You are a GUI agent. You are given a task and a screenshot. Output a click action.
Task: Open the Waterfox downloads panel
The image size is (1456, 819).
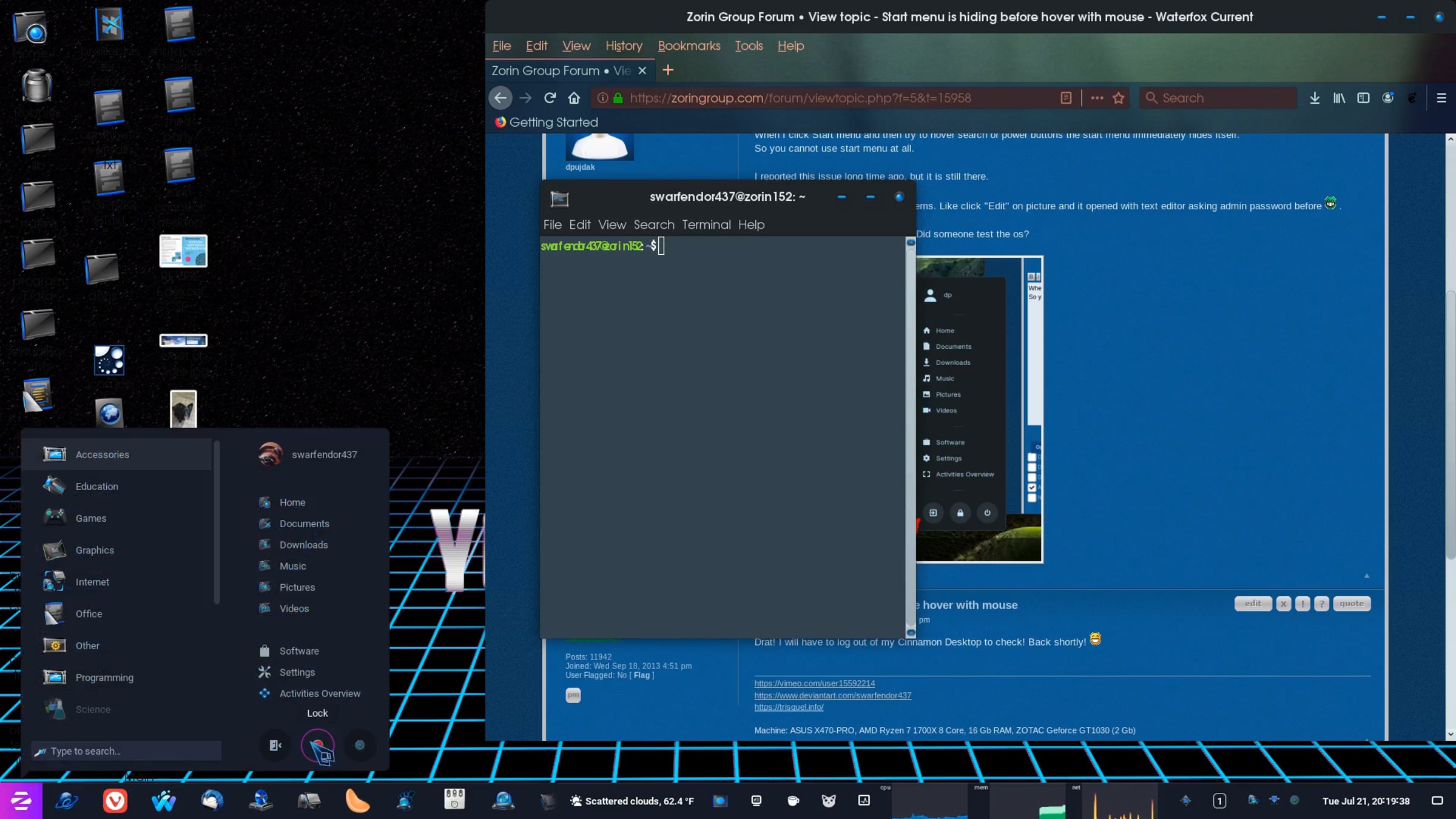(x=1315, y=98)
